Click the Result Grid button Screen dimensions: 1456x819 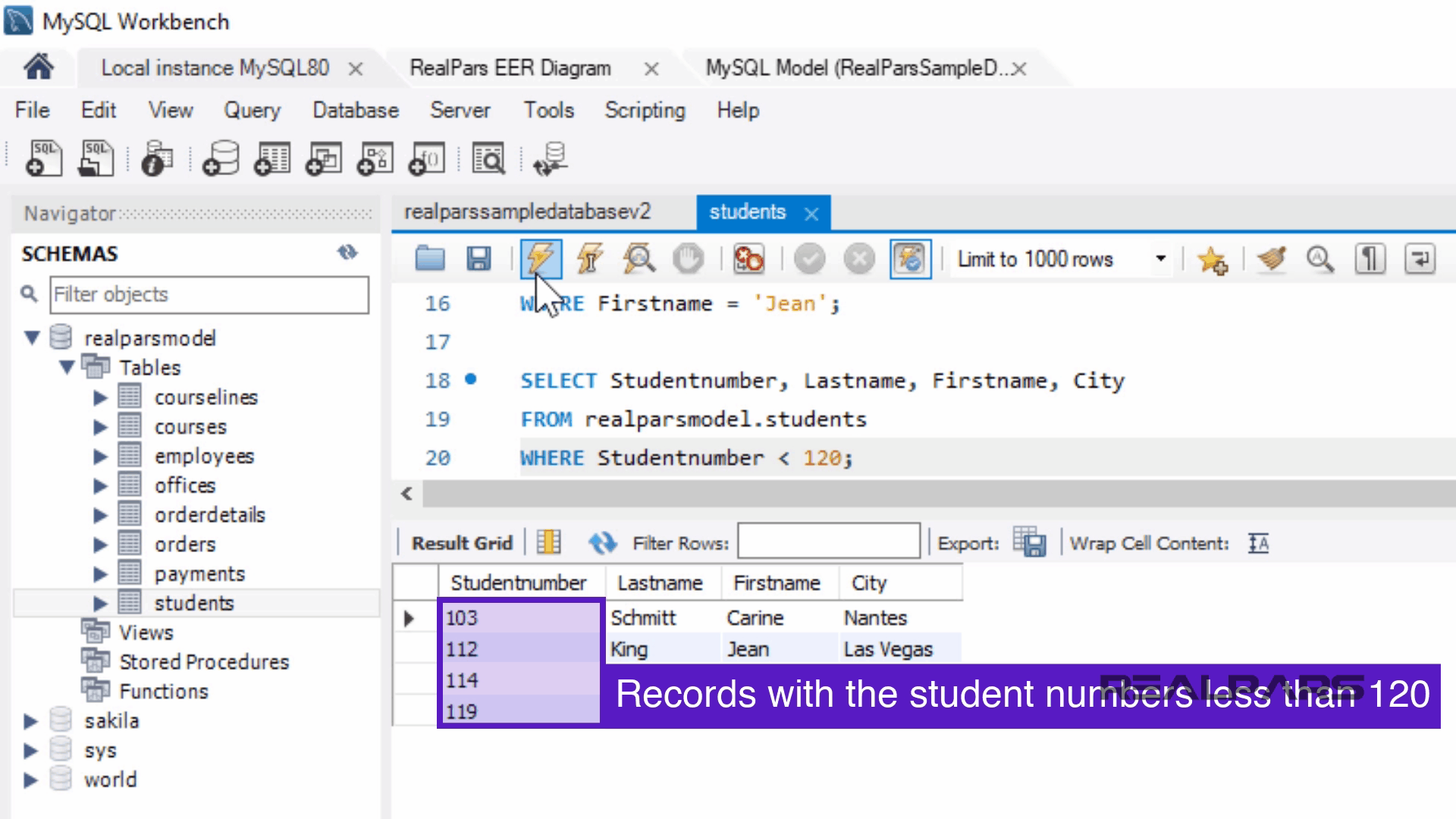462,543
